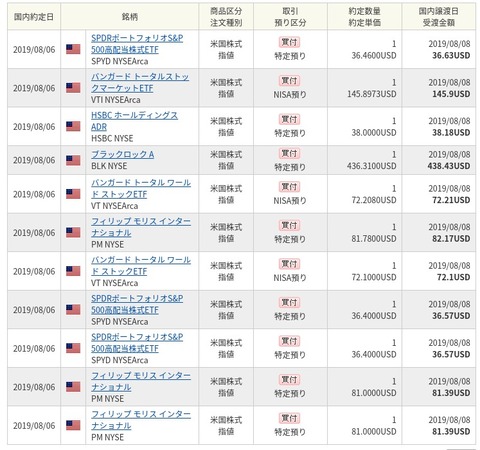
Task: Click the flag icon in the 72.21USD VT row
Action: pyautogui.click(x=73, y=194)
